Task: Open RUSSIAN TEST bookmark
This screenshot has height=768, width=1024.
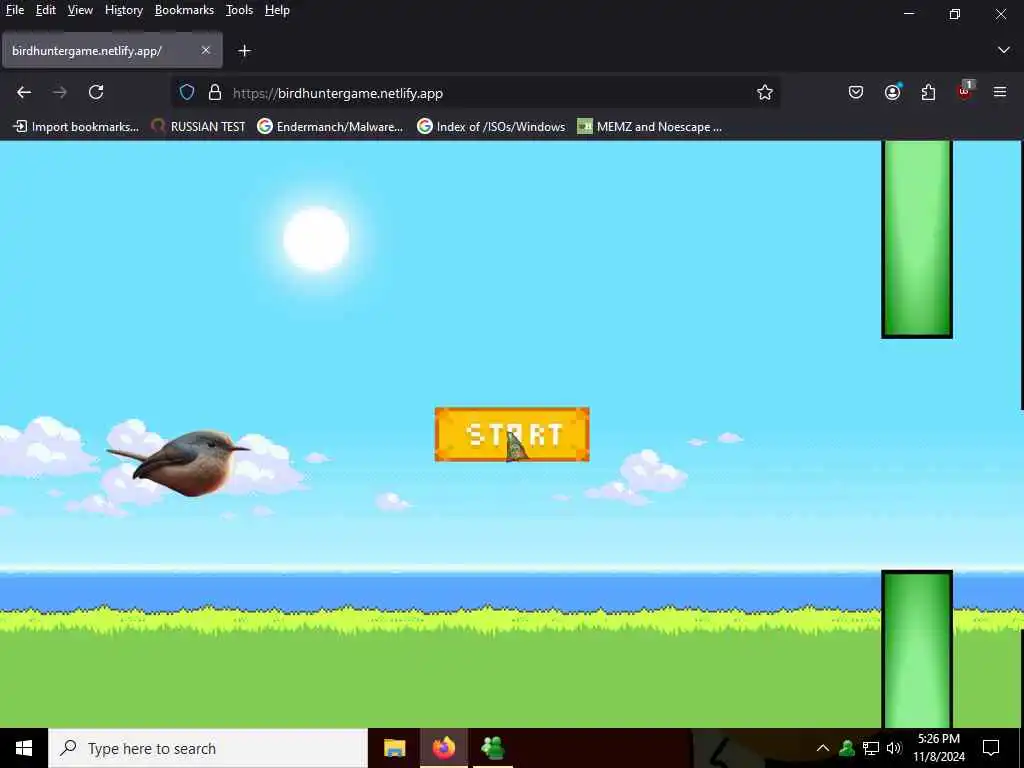Action: point(198,127)
